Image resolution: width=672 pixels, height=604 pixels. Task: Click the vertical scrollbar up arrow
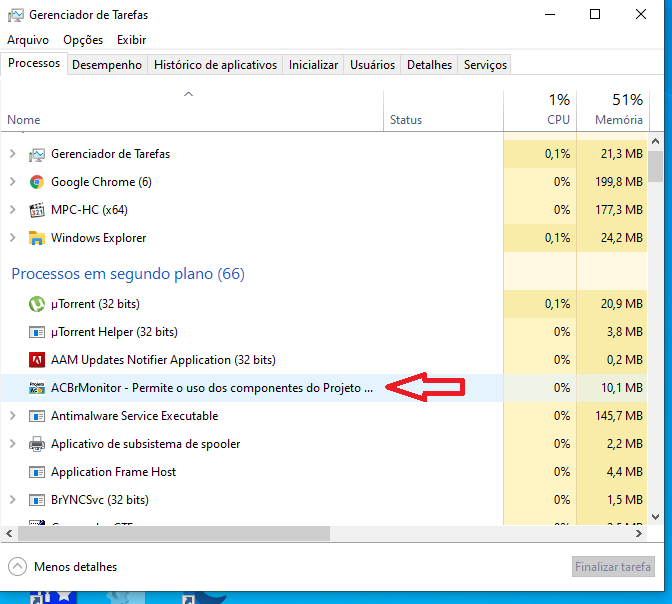(x=655, y=141)
